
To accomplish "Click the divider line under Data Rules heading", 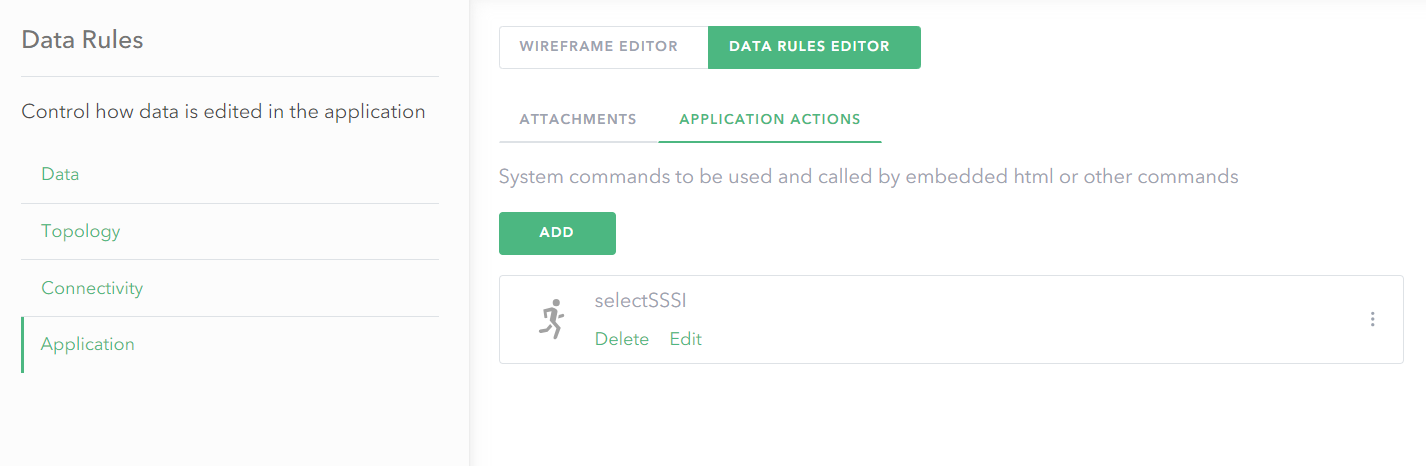I will point(230,76).
